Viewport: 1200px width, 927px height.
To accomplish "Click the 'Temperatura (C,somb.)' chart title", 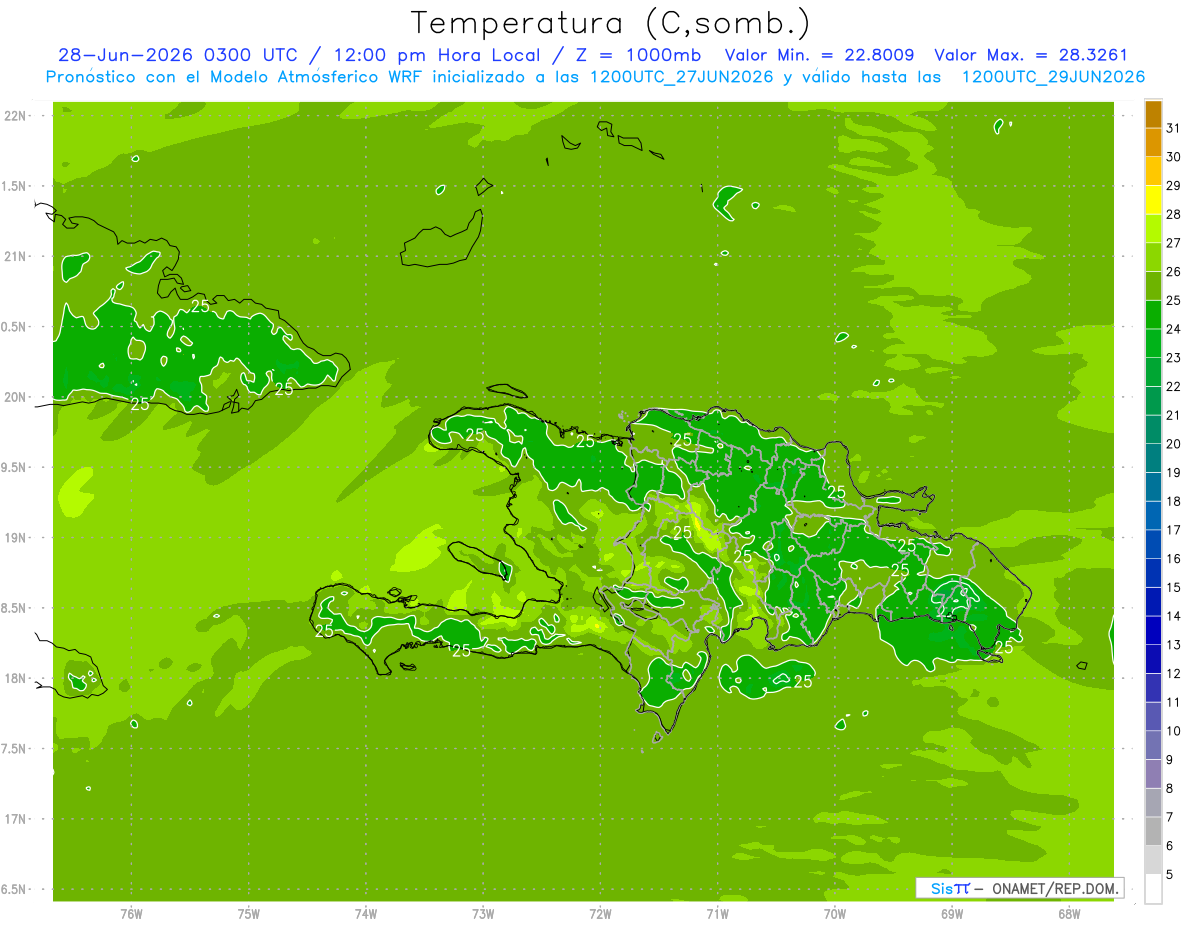I will coord(611,23).
